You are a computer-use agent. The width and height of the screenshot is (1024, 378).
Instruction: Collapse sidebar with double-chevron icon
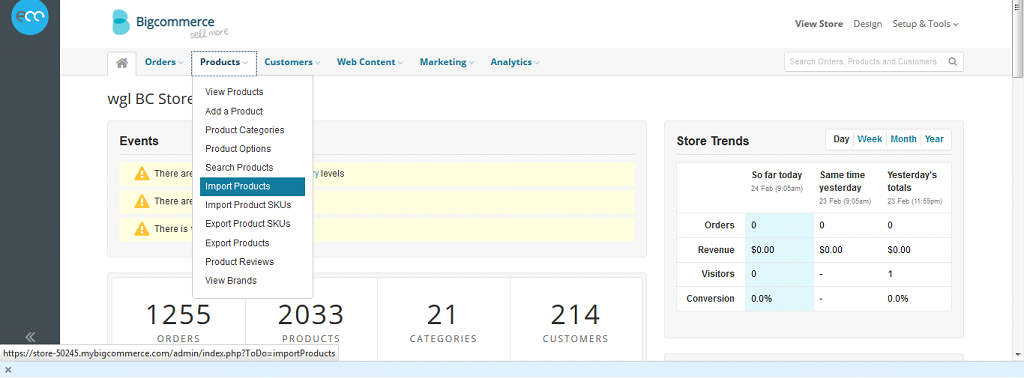(x=30, y=337)
